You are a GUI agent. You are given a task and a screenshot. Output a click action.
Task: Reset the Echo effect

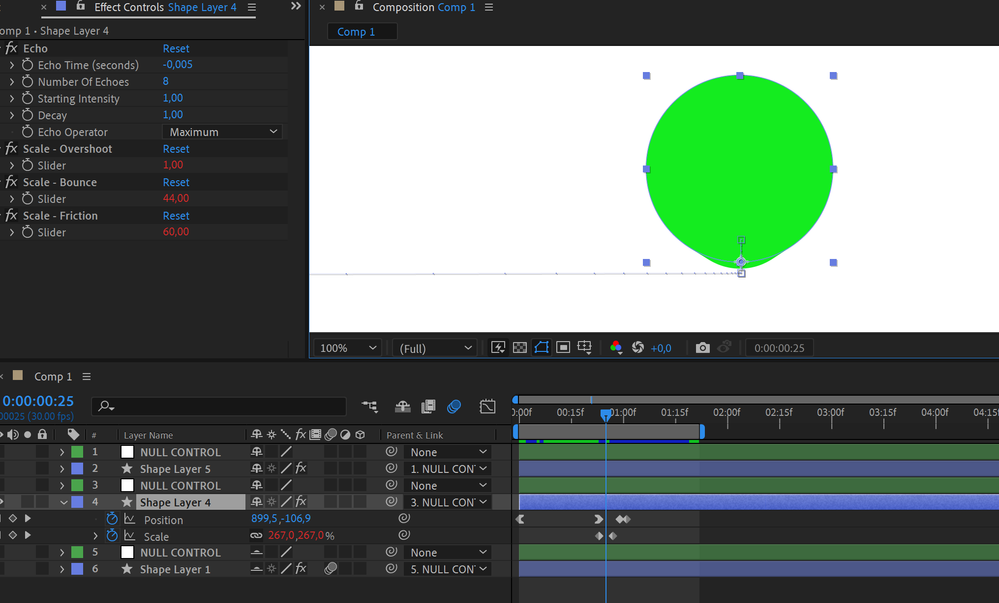pyautogui.click(x=176, y=48)
